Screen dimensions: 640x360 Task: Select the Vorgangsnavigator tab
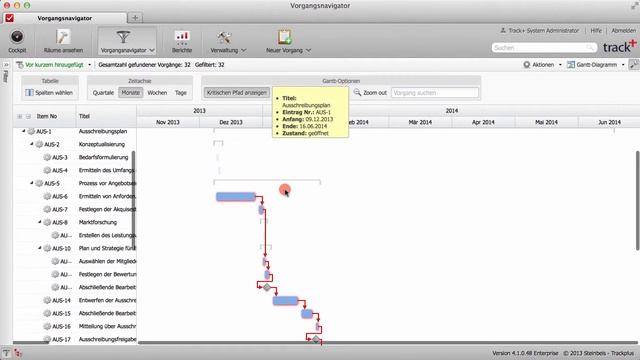[x=64, y=18]
